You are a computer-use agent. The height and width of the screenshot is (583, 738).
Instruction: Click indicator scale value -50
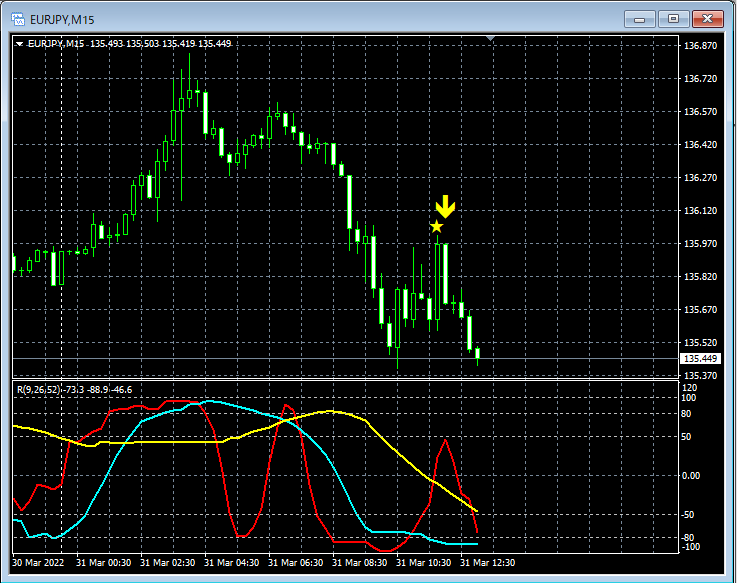(688, 515)
